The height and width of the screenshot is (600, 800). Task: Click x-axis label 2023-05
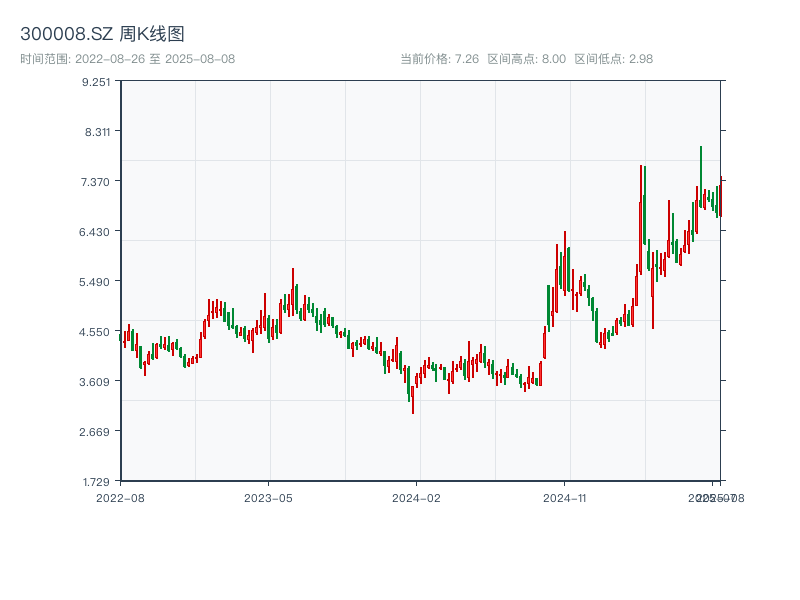[268, 498]
